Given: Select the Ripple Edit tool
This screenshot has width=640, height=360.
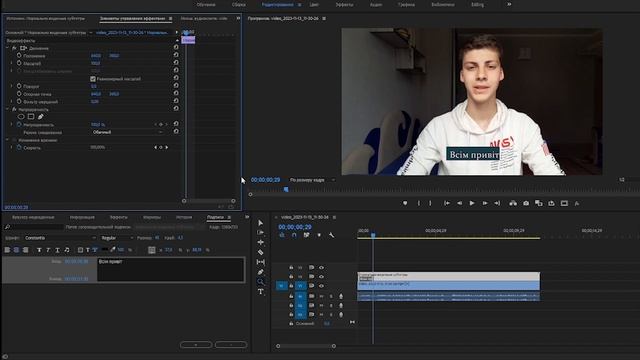Looking at the screenshot, I should (260, 242).
